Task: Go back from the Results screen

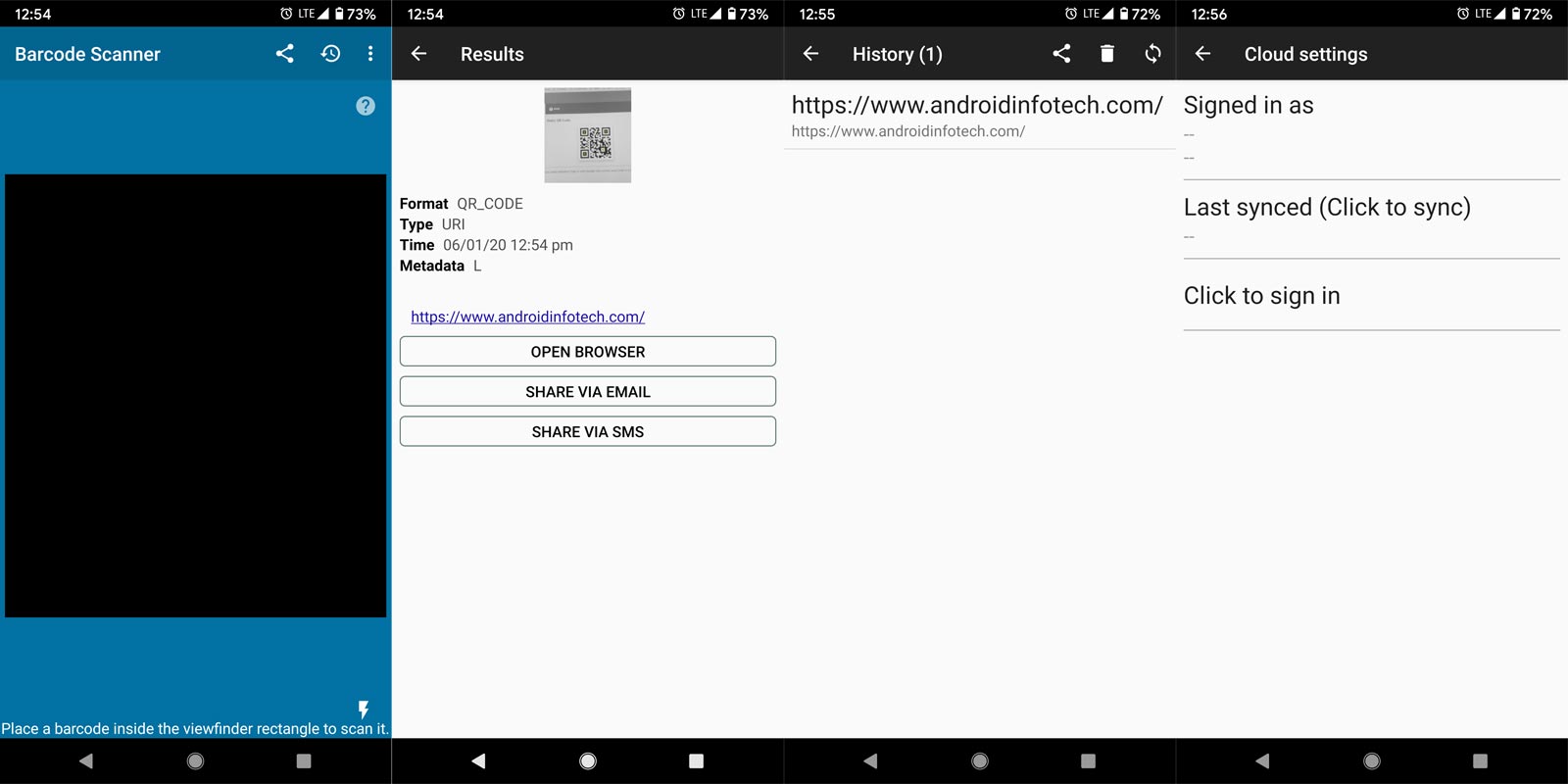Action: (x=419, y=54)
